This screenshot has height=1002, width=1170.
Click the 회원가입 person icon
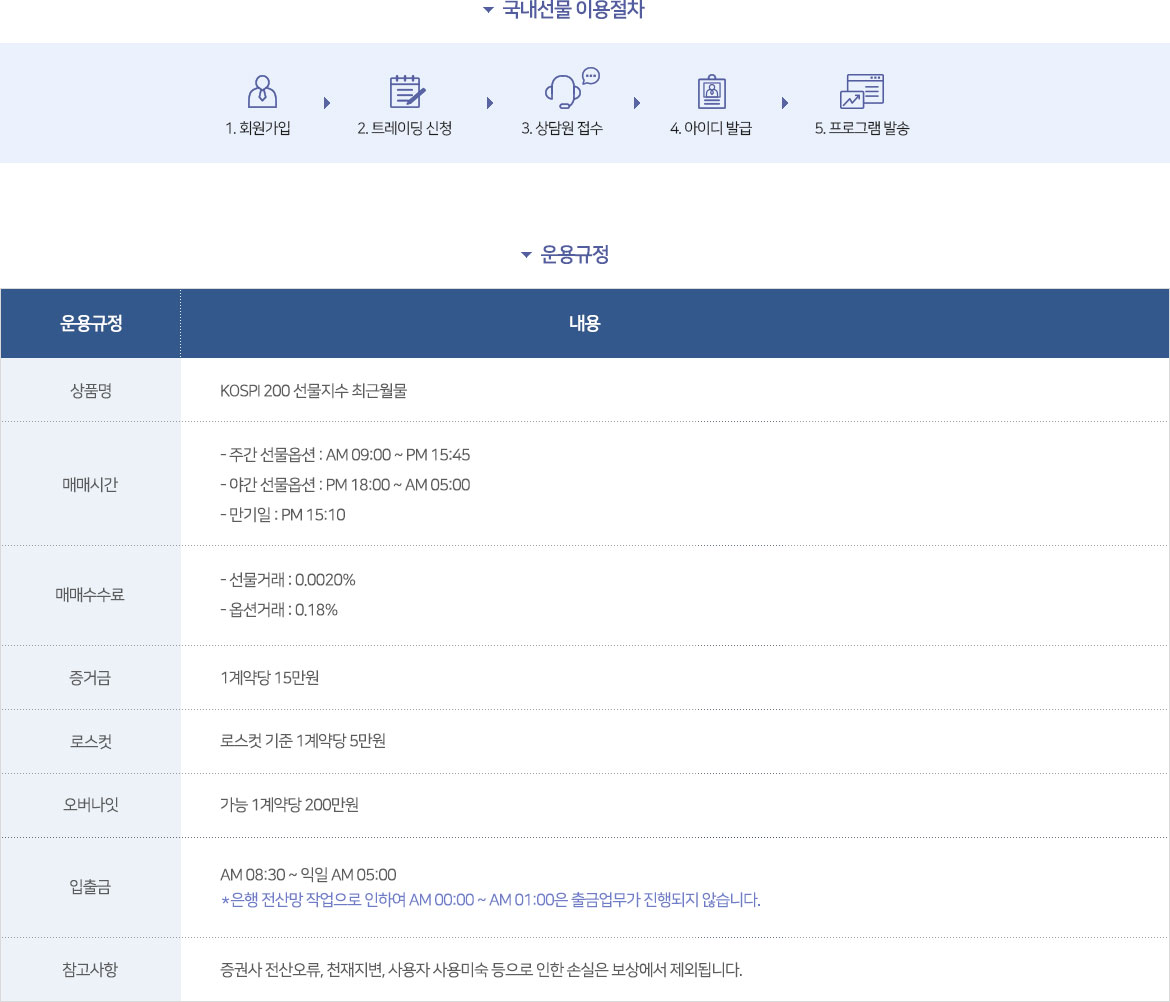click(261, 91)
